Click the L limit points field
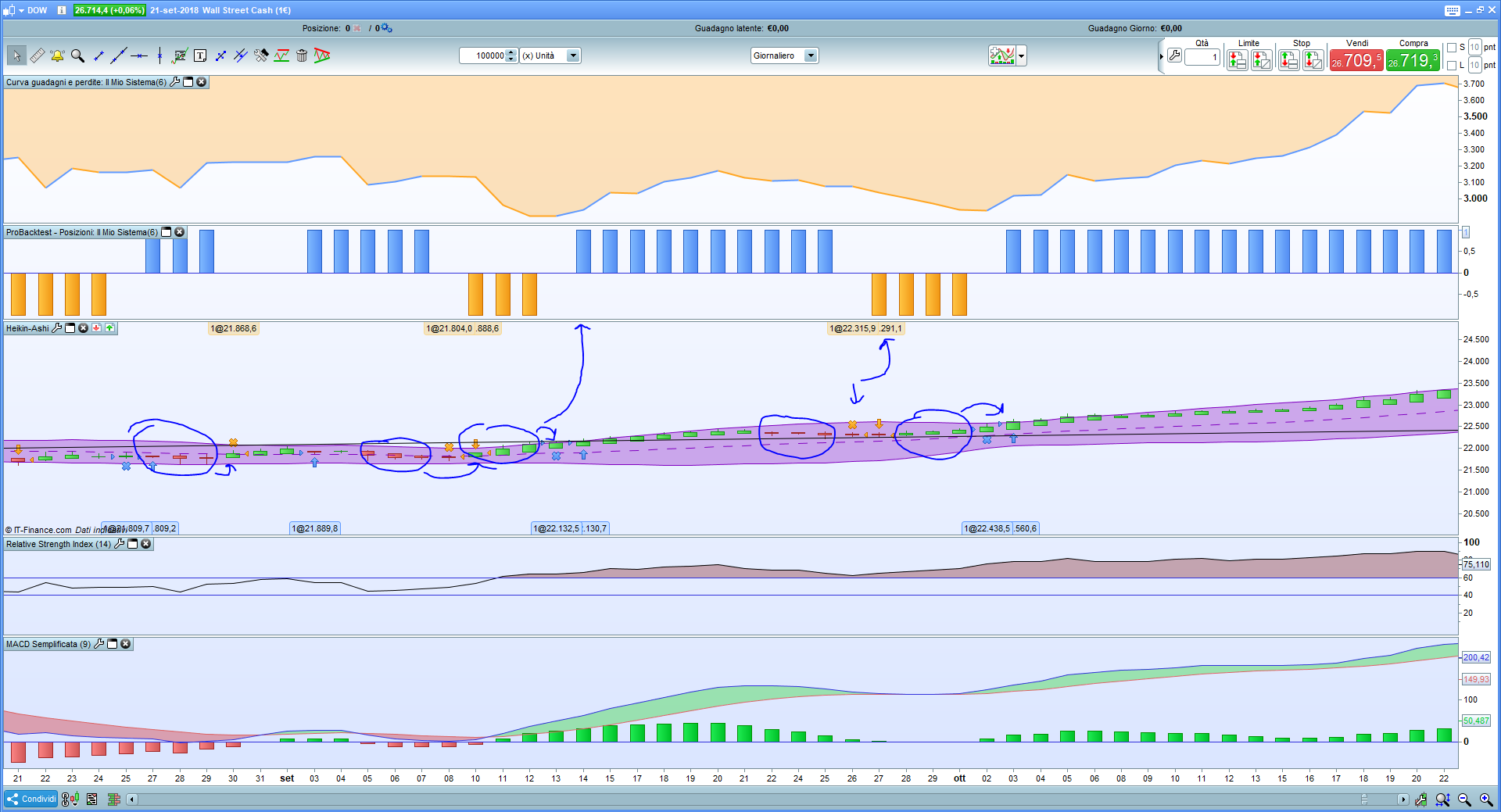This screenshot has width=1501, height=812. (x=1474, y=65)
